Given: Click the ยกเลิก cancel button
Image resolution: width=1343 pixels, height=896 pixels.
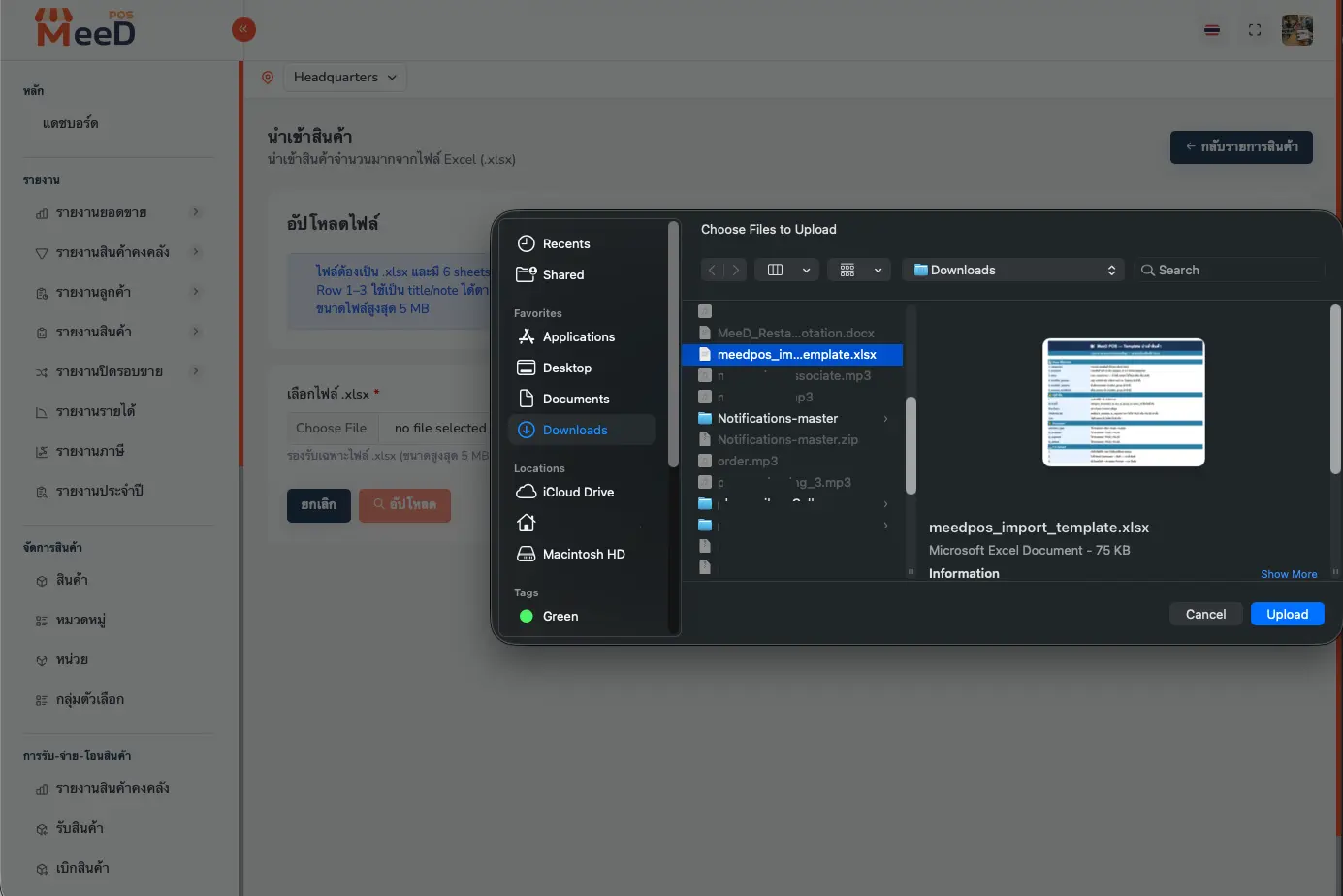Looking at the screenshot, I should [x=318, y=505].
